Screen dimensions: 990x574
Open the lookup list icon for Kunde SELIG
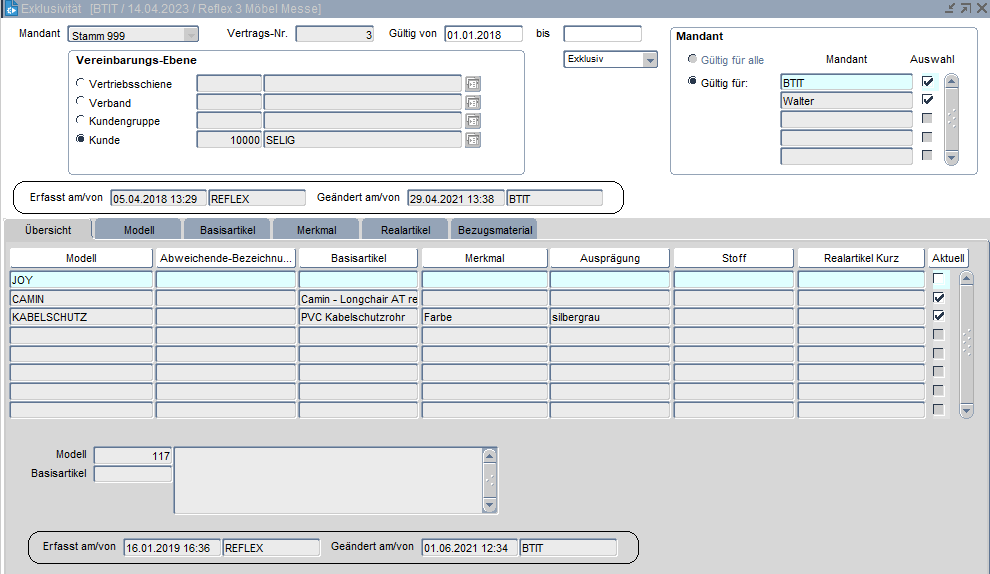[474, 140]
